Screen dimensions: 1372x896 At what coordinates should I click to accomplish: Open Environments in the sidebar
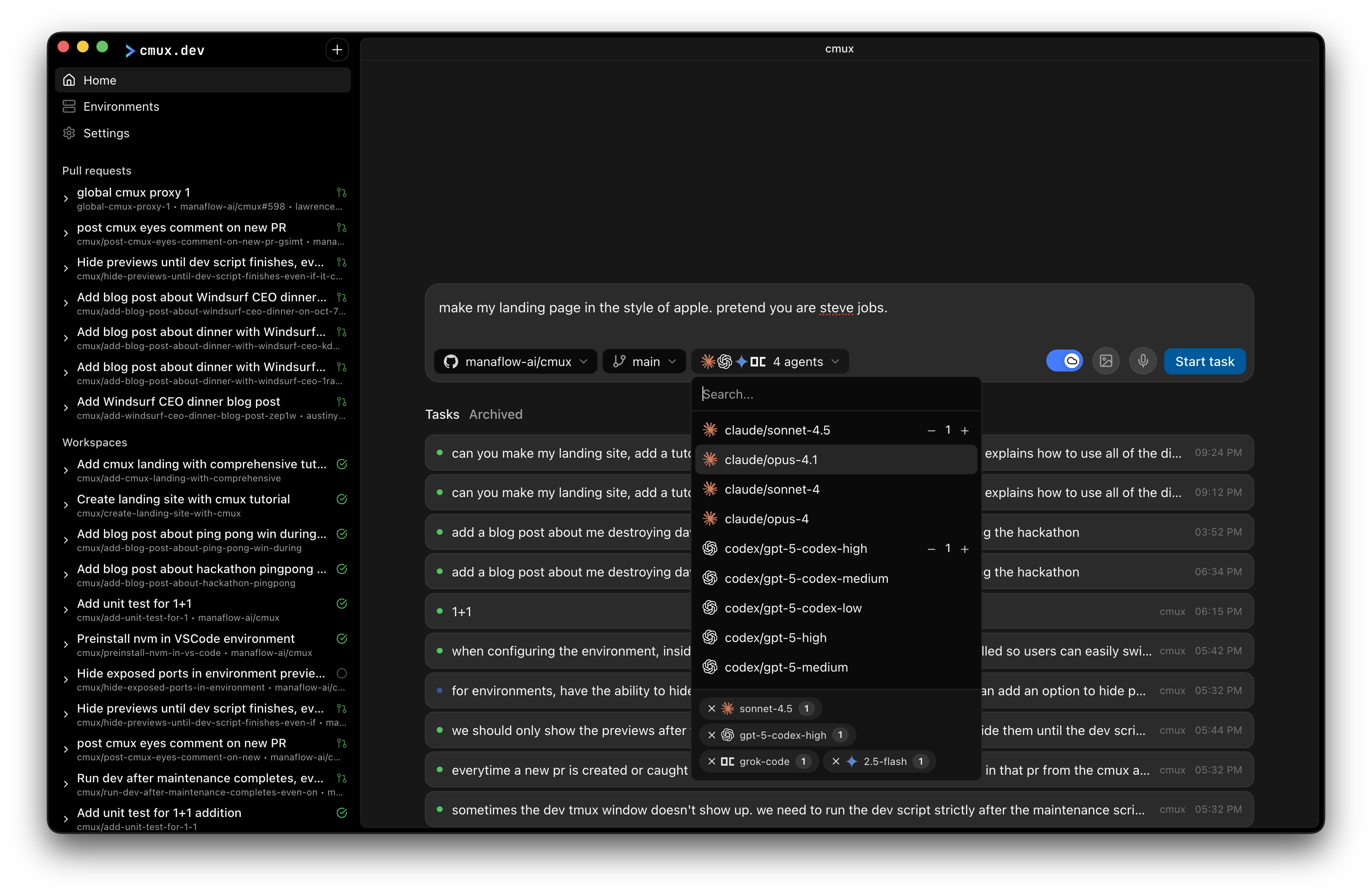click(x=121, y=107)
